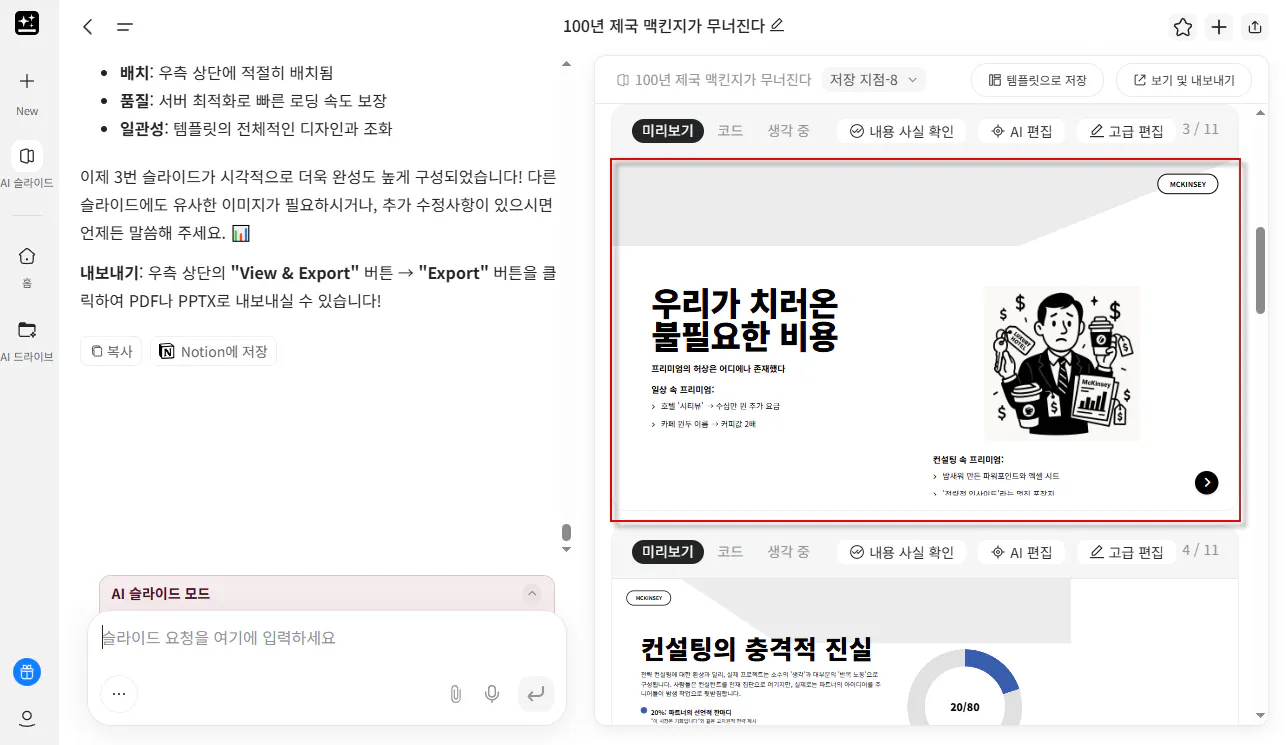This screenshot has width=1286, height=745.
Task: Click the slide request input field
Action: (327, 638)
